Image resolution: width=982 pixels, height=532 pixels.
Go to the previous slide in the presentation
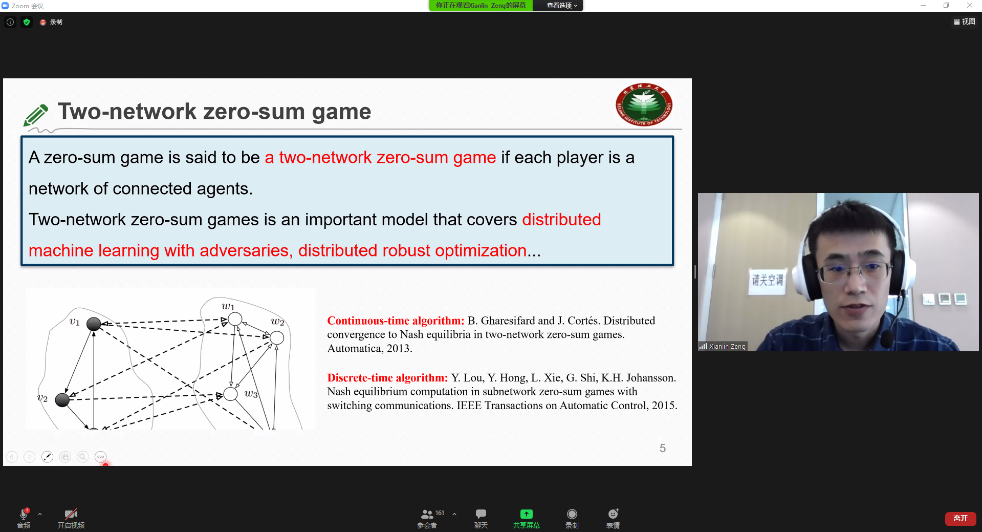(x=12, y=456)
